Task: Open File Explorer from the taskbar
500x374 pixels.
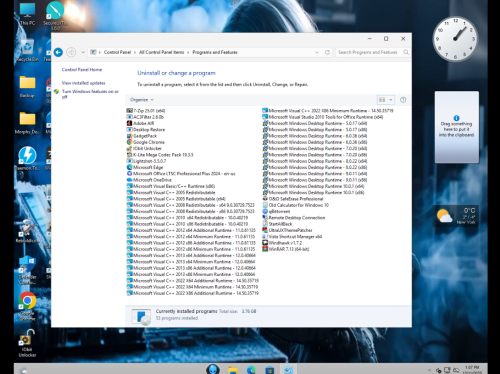Action: (x=233, y=370)
